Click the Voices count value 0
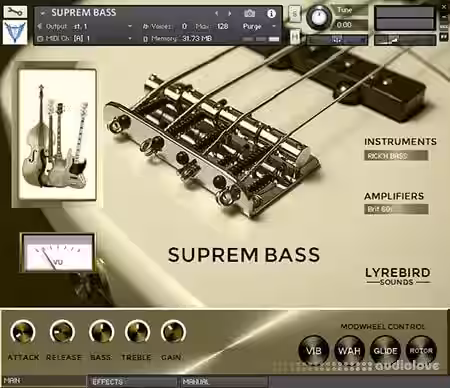Image resolution: width=450 pixels, height=388 pixels. [x=184, y=26]
